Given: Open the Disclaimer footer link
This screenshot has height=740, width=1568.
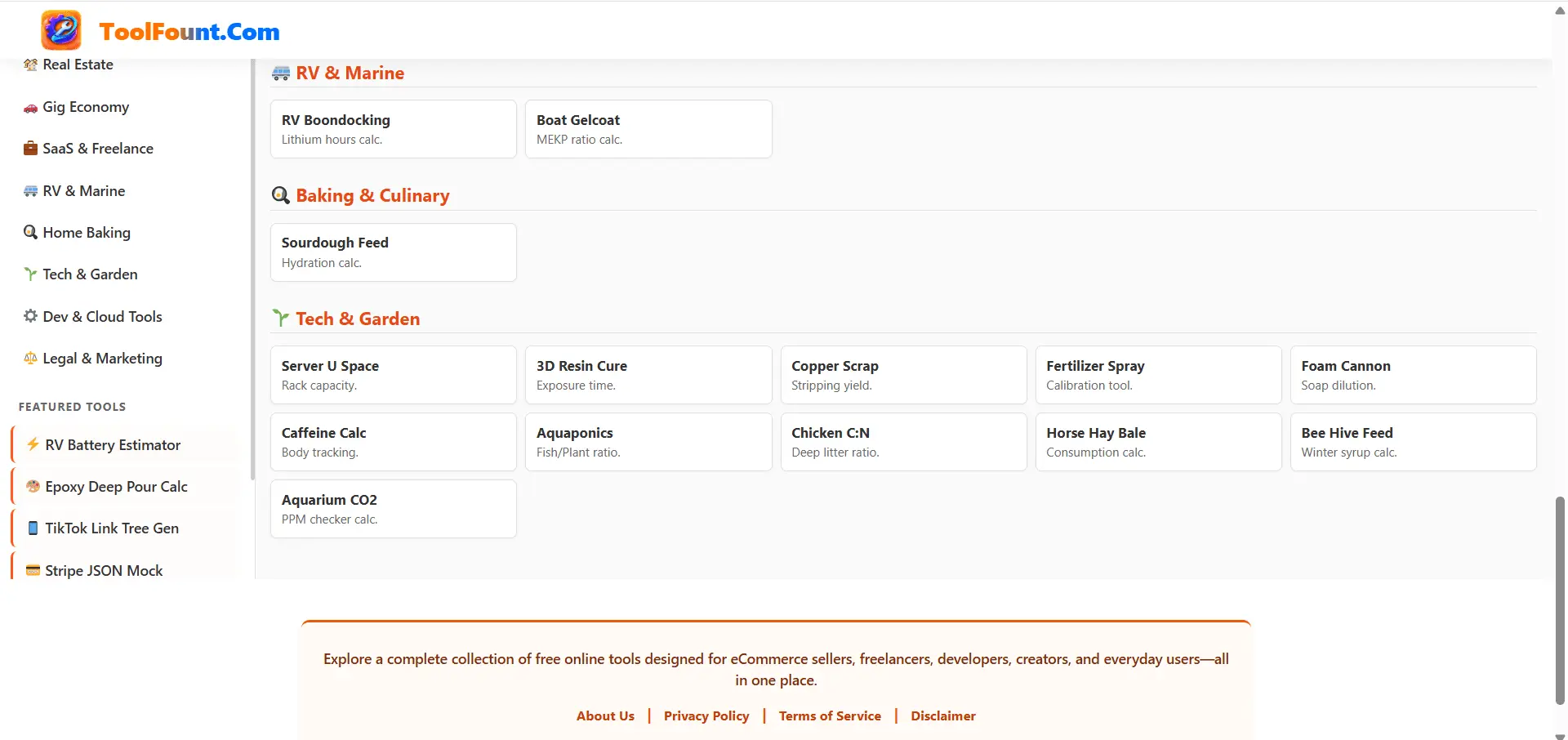Looking at the screenshot, I should pos(943,716).
